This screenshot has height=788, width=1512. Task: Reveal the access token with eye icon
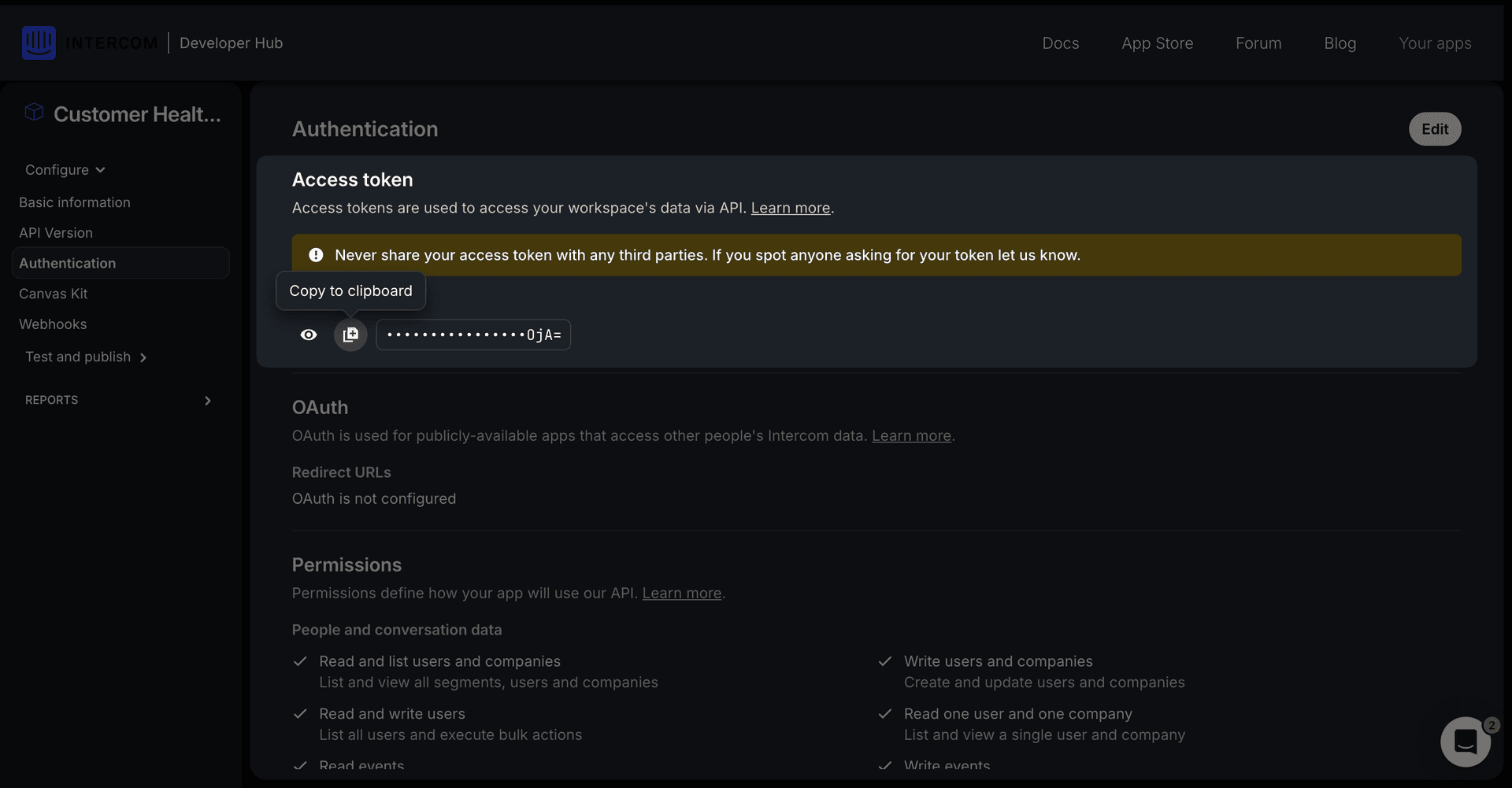click(x=309, y=335)
